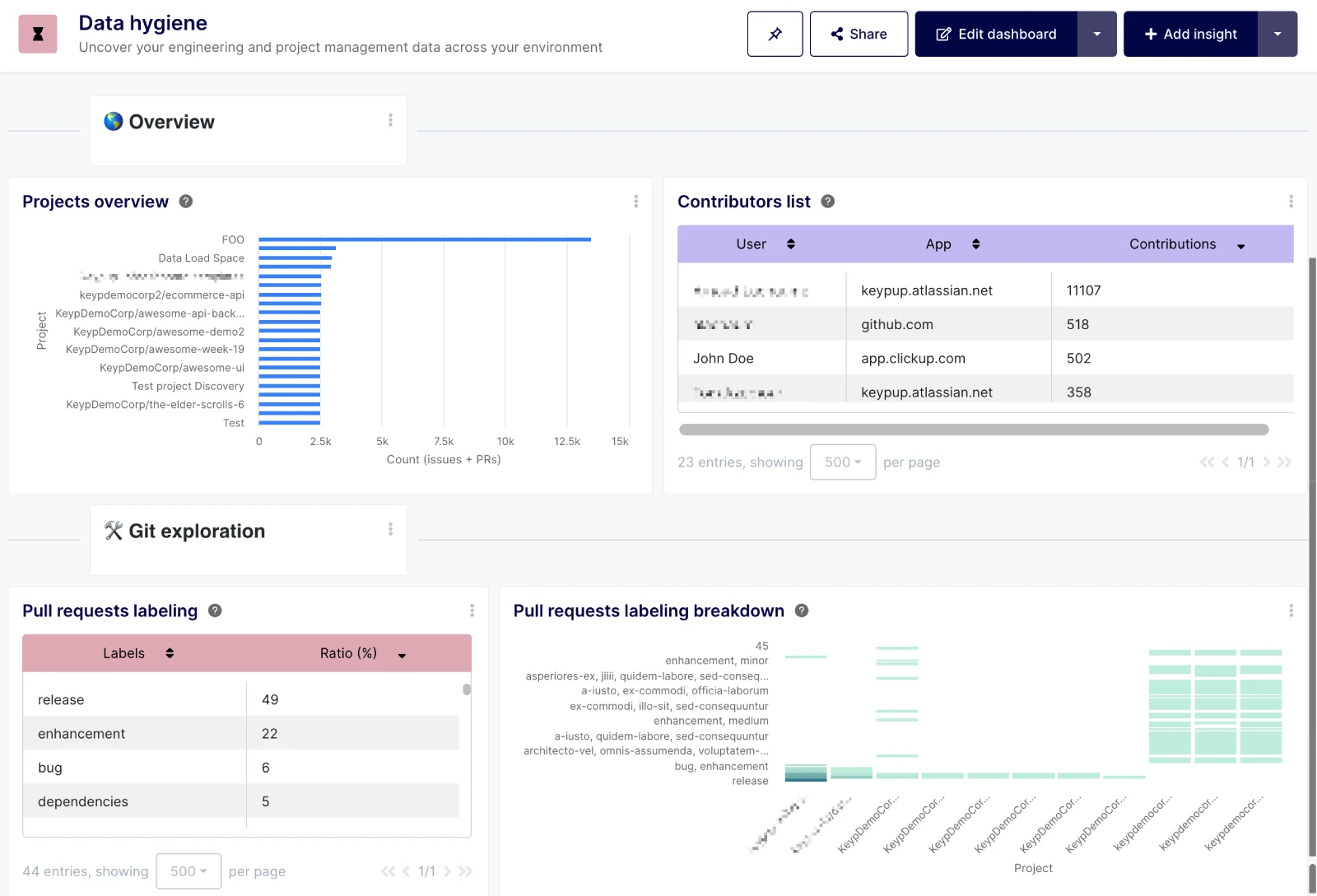The height and width of the screenshot is (896, 1317).
Task: Open the Git exploration section menu
Action: [391, 530]
